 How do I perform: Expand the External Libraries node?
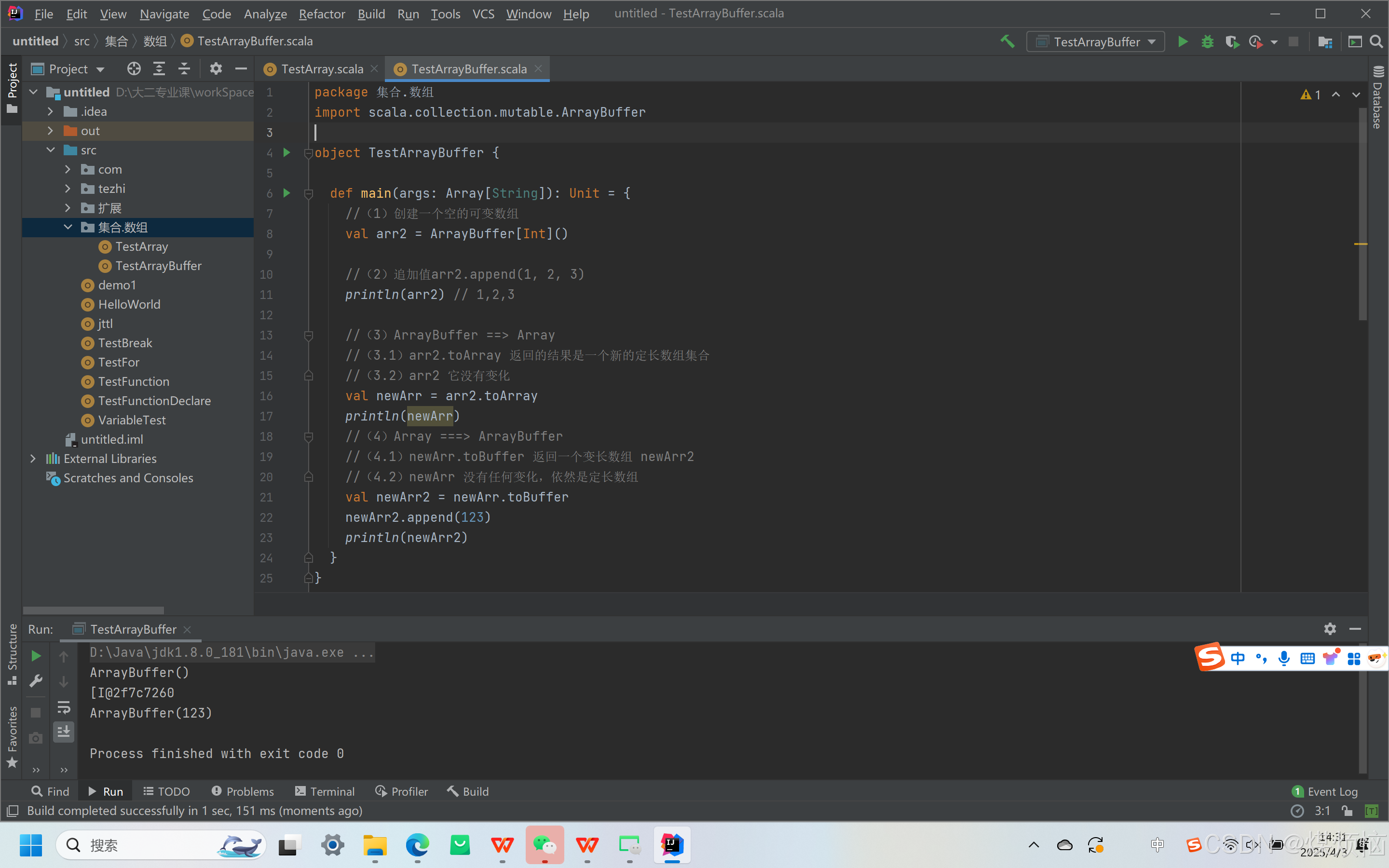(33, 459)
